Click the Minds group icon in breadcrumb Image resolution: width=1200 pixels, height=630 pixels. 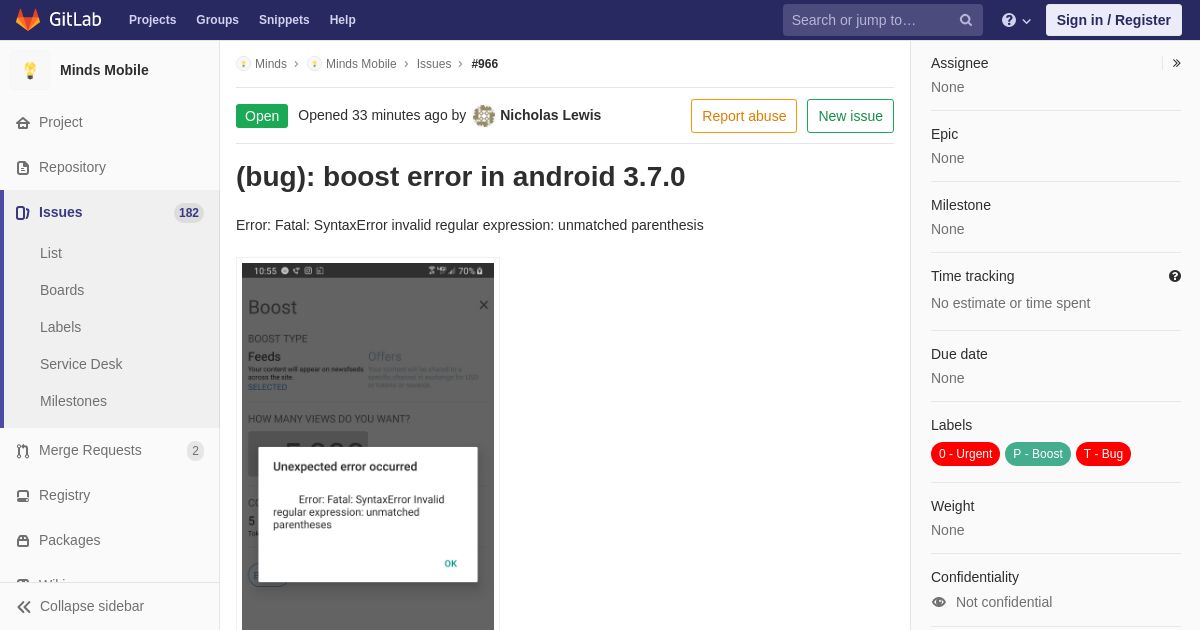click(x=243, y=64)
